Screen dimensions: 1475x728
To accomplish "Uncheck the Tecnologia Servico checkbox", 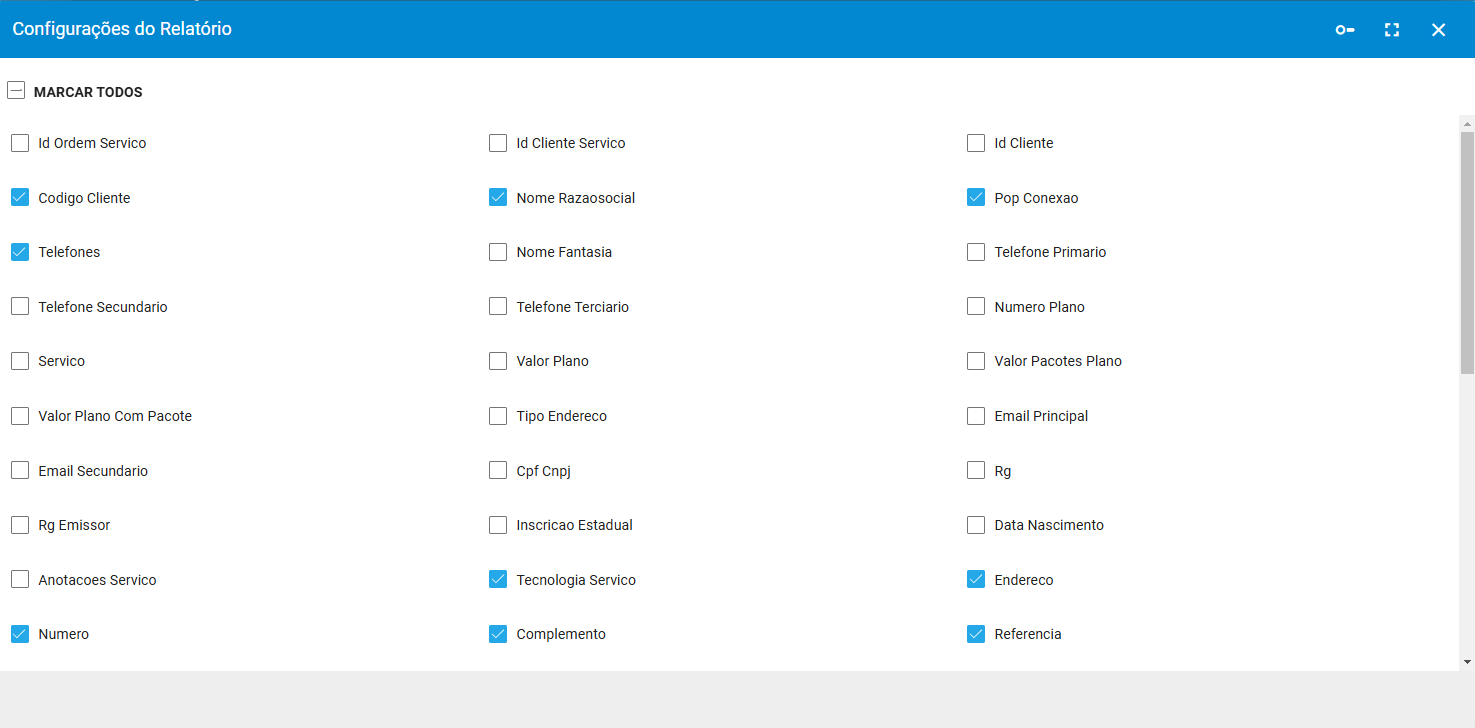I will (498, 579).
